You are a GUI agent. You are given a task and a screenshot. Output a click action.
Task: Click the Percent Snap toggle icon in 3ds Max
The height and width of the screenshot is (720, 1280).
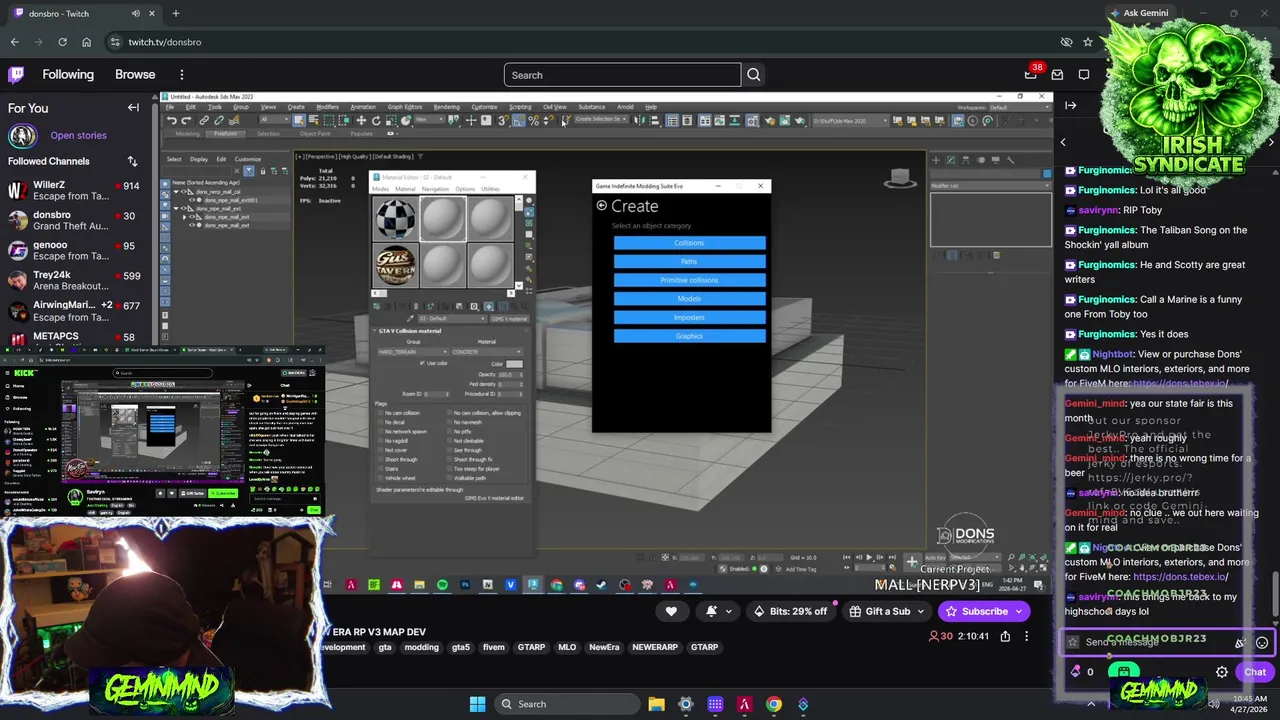[533, 121]
